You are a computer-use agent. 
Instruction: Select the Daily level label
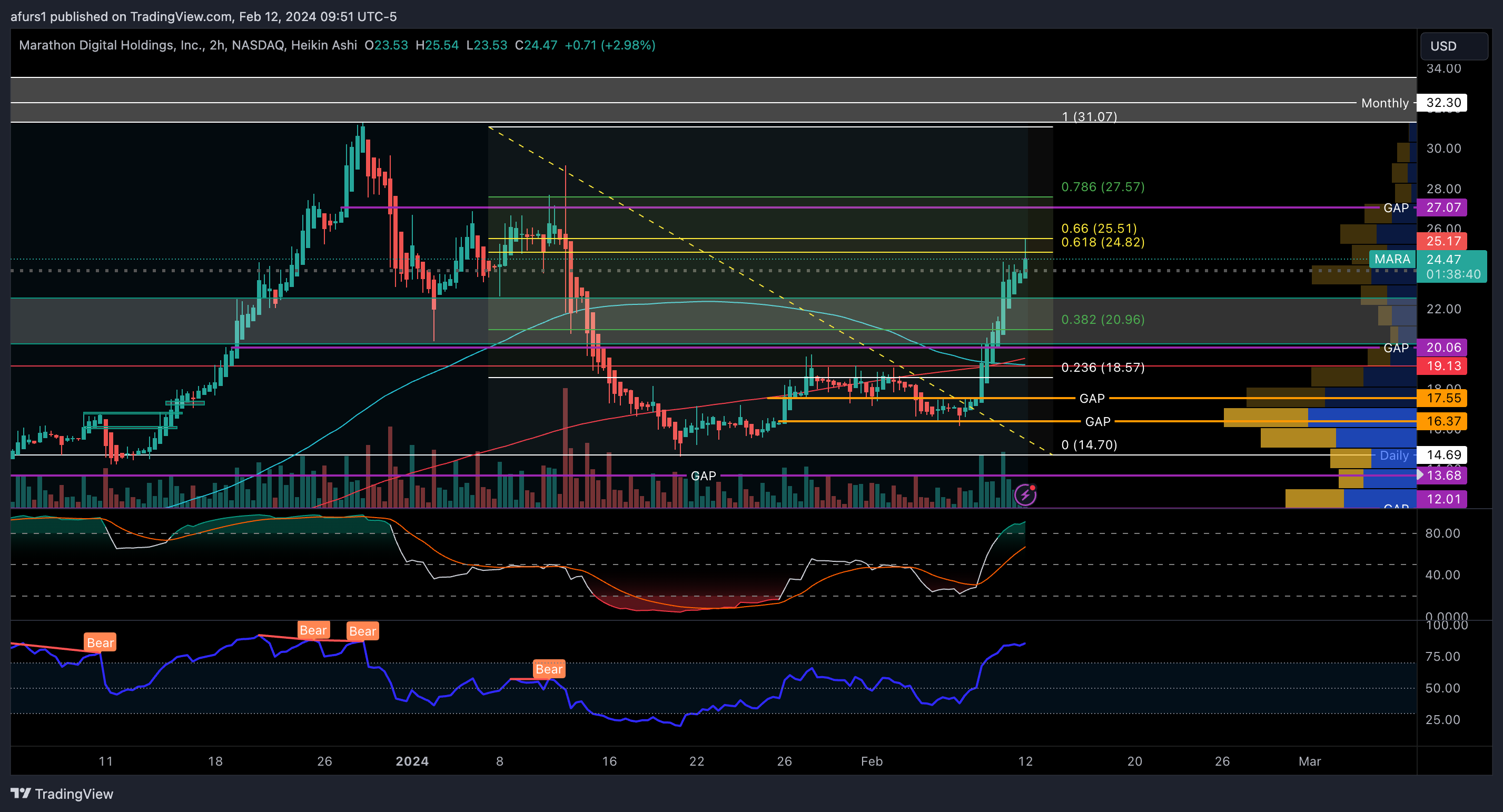[1394, 455]
